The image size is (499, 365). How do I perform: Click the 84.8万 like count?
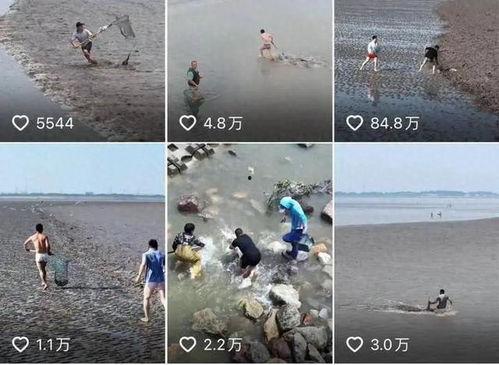coord(395,124)
